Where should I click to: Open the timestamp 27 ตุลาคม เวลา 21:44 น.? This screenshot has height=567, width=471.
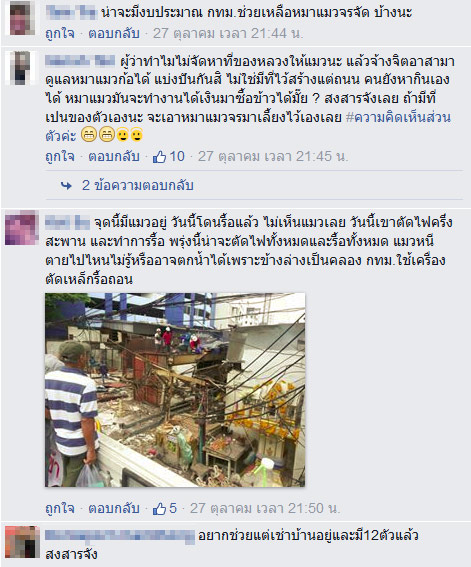tap(228, 34)
